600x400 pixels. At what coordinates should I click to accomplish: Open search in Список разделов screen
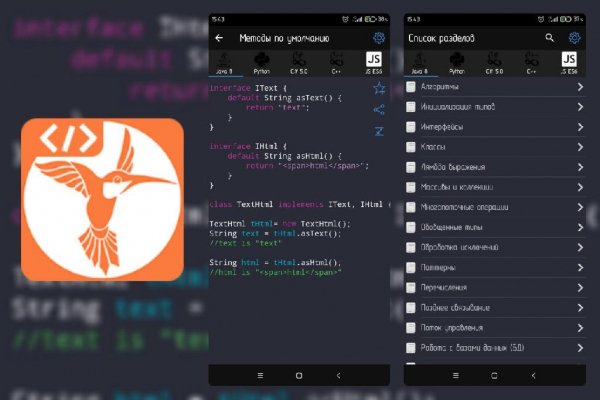(x=549, y=38)
